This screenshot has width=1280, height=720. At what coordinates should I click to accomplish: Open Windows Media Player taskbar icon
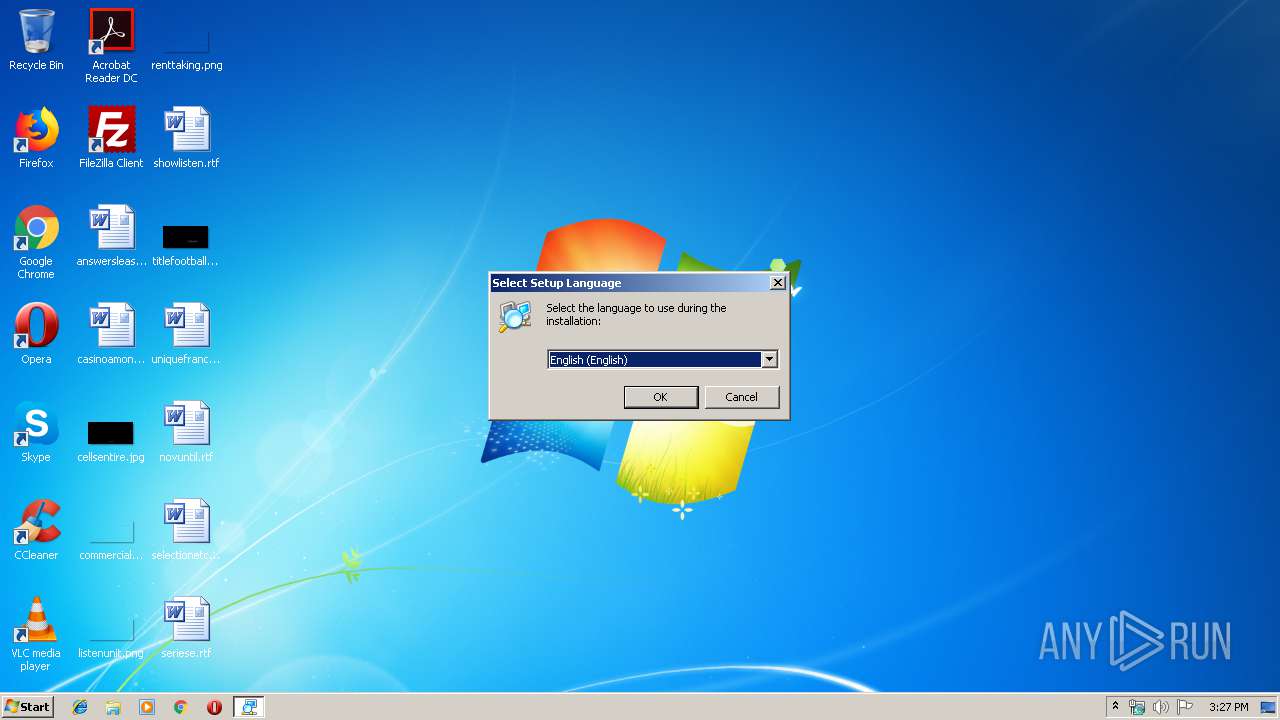pyautogui.click(x=147, y=707)
